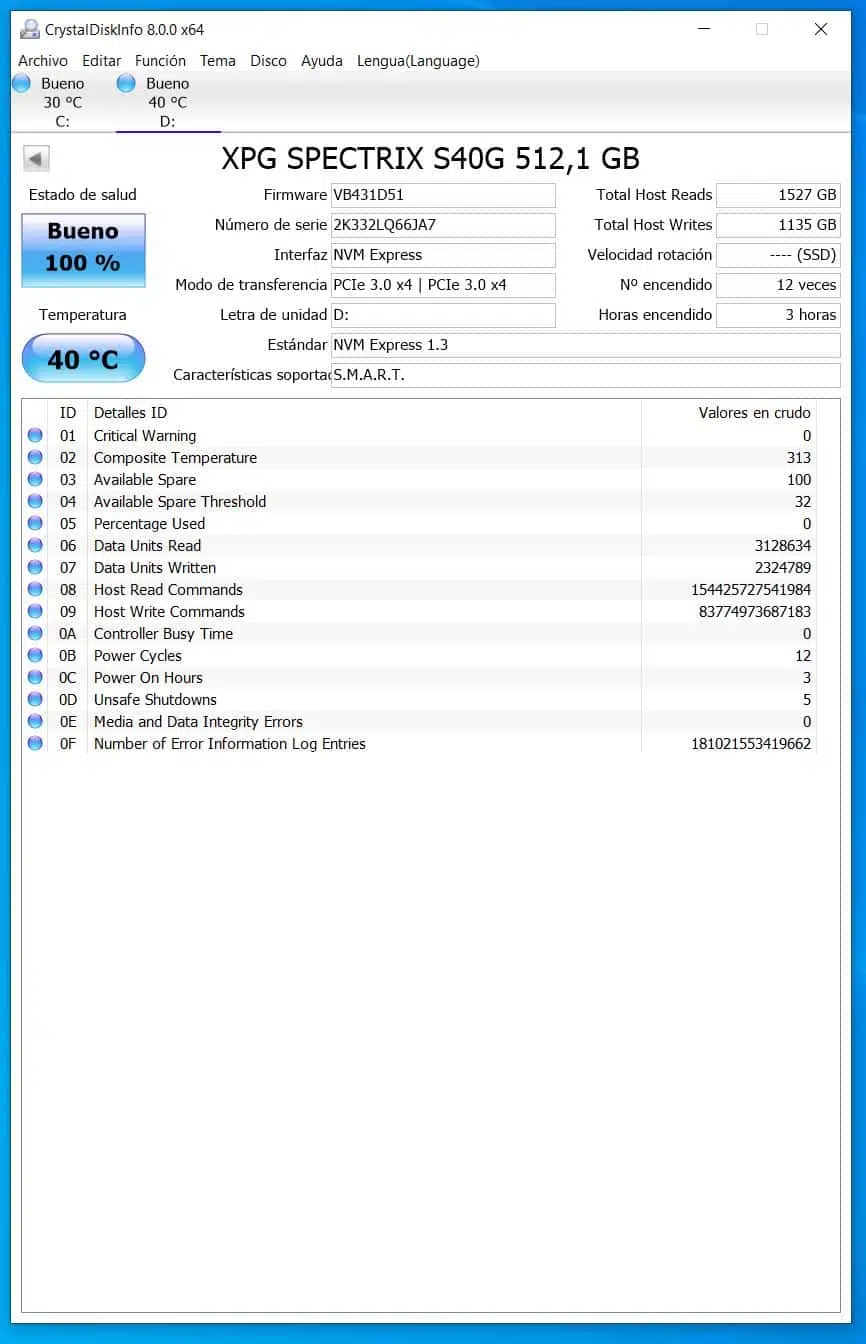This screenshot has width=866, height=1344.
Task: Click the Bueno 100 % health status button
Action: (x=83, y=250)
